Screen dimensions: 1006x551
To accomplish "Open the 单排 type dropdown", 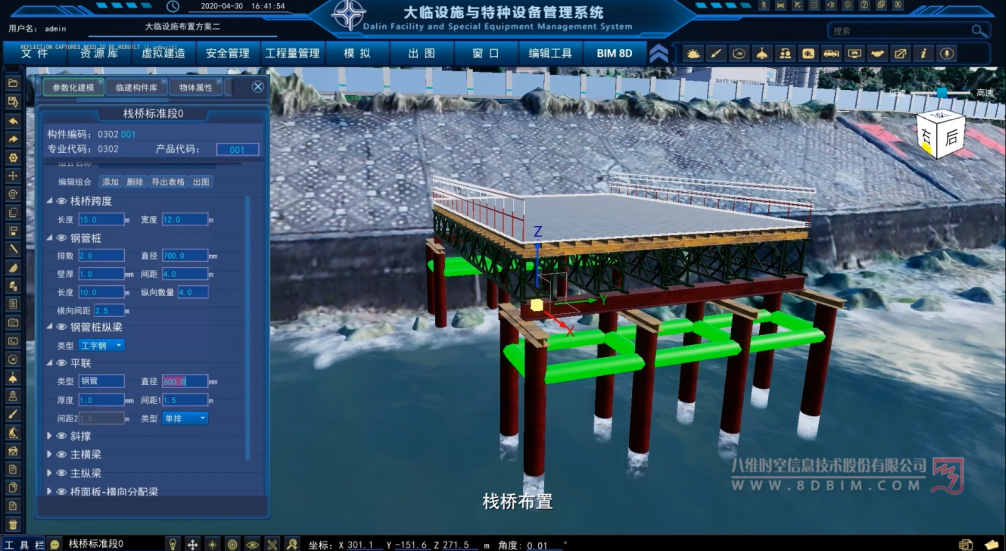I will point(186,418).
